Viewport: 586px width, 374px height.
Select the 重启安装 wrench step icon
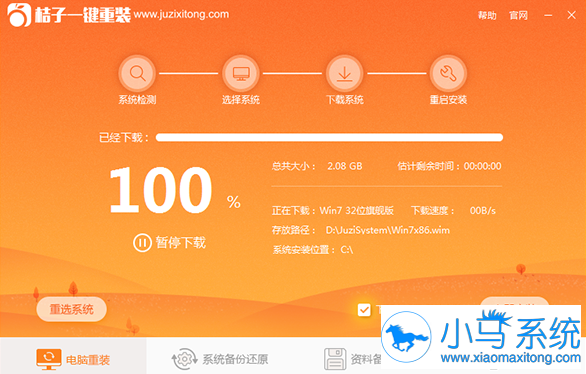coord(448,73)
